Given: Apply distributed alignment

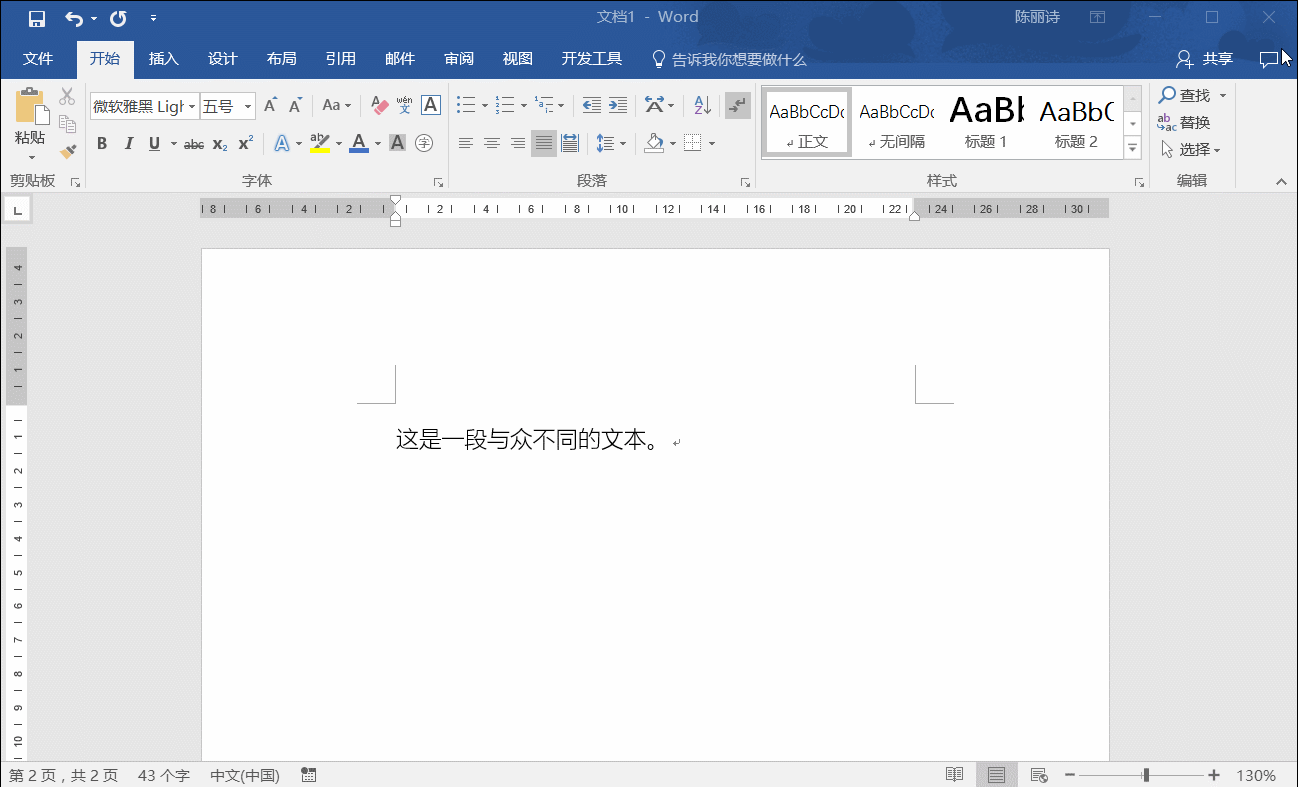Looking at the screenshot, I should tap(570, 143).
